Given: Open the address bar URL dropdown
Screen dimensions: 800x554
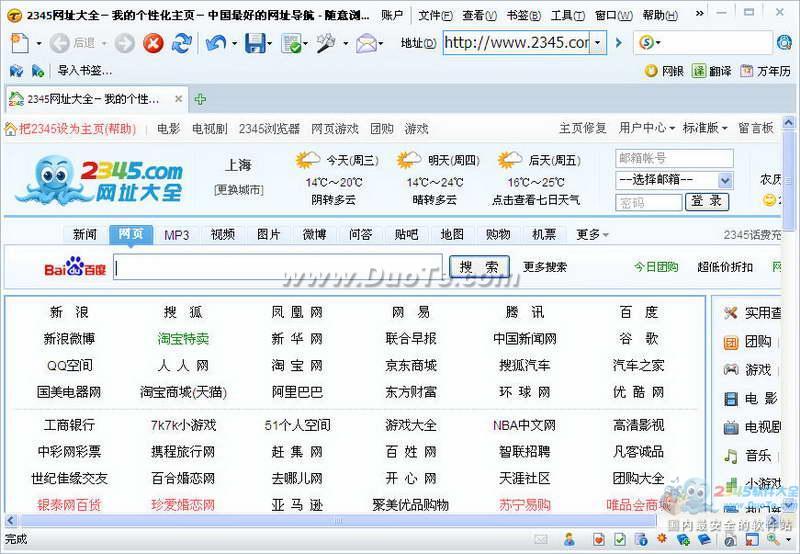Looking at the screenshot, I should pyautogui.click(x=597, y=43).
